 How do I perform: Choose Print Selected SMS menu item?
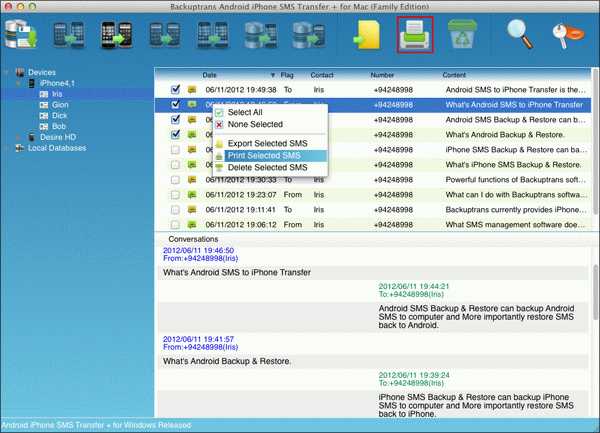click(x=270, y=155)
